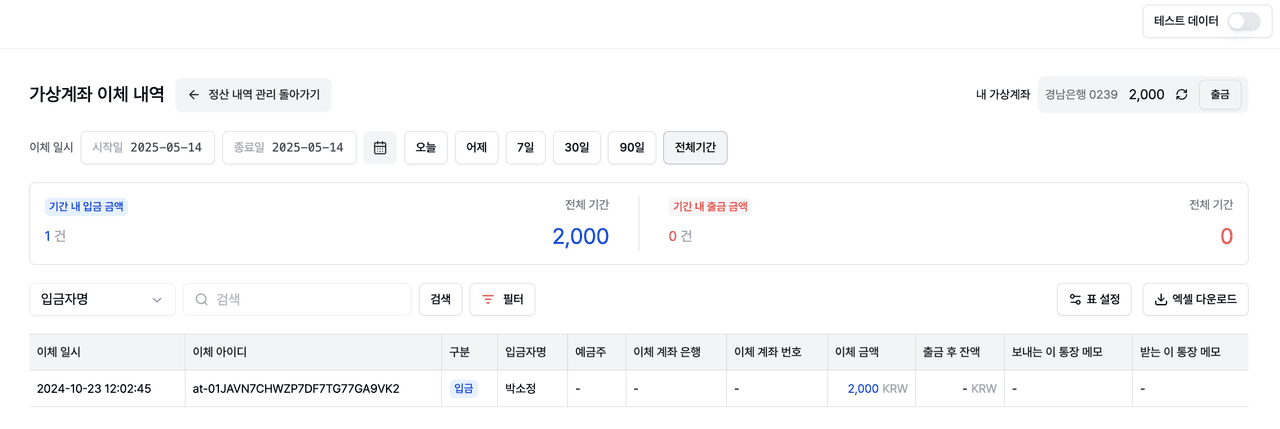The width and height of the screenshot is (1280, 429).
Task: Click the 시작일 start date field
Action: (148, 148)
